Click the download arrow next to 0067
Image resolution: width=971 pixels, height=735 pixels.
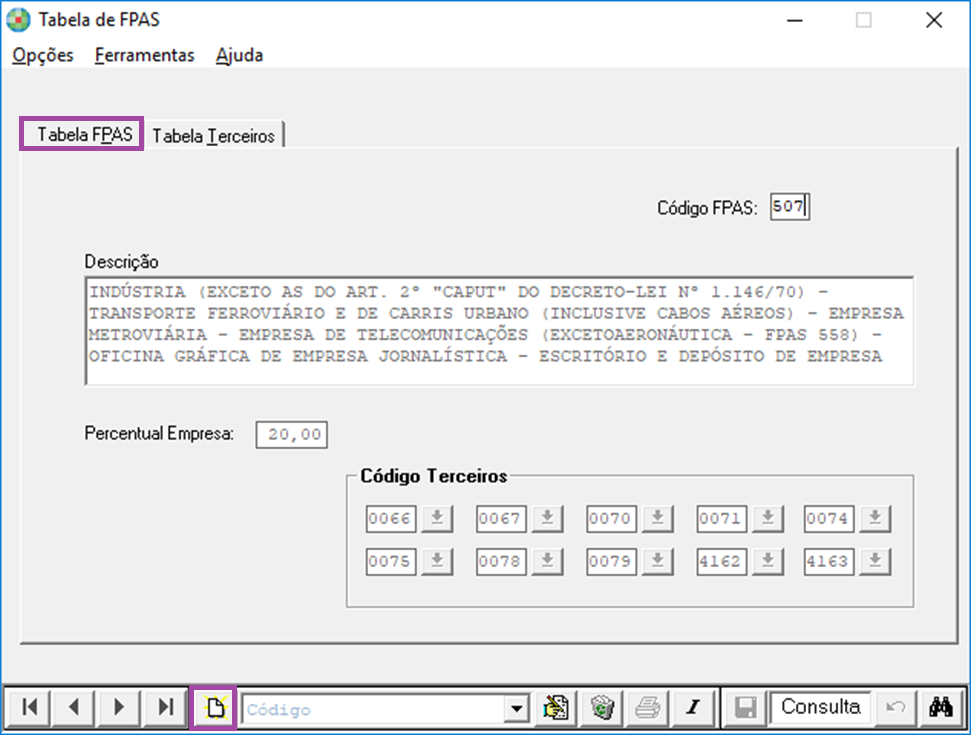pos(547,518)
